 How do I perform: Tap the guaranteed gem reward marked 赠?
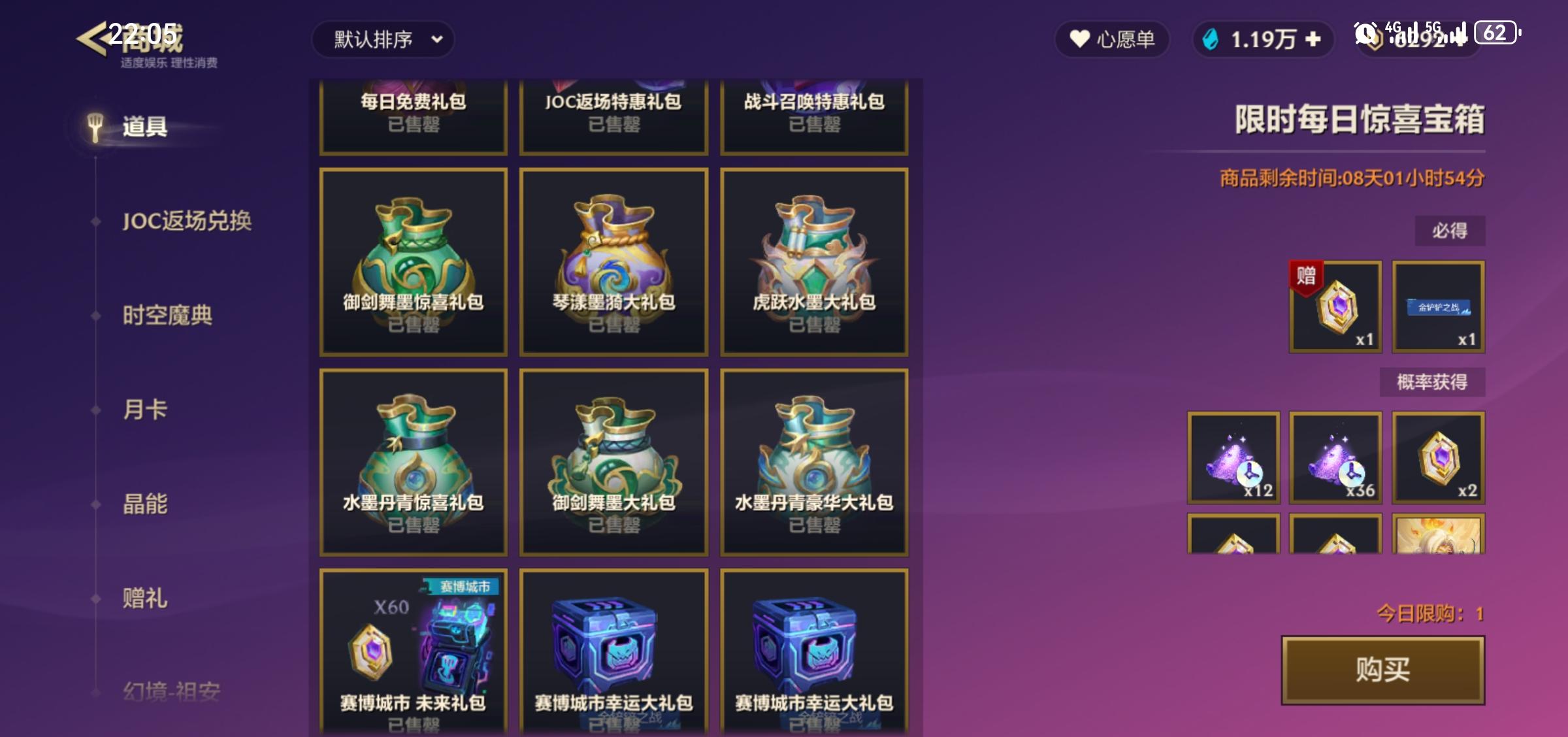[1335, 306]
